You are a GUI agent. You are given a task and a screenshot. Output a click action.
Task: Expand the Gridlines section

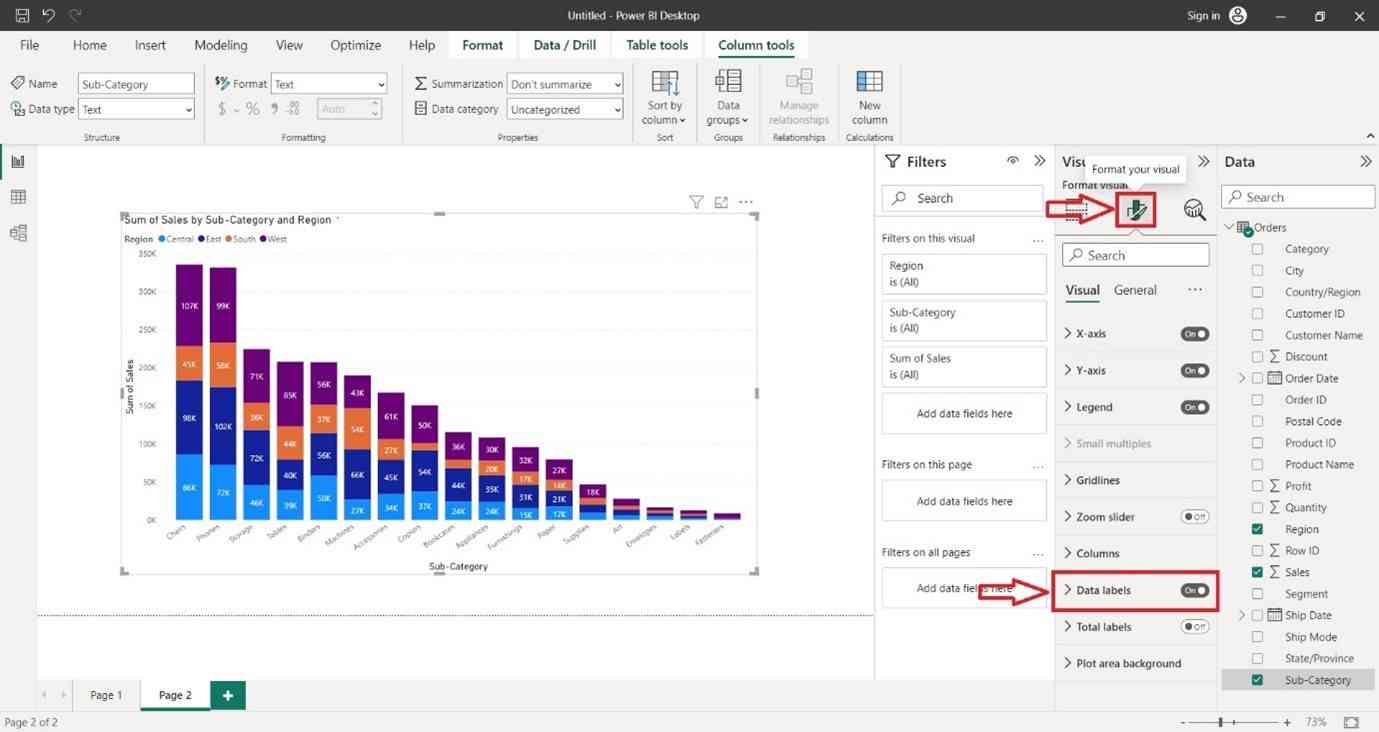click(x=1097, y=480)
